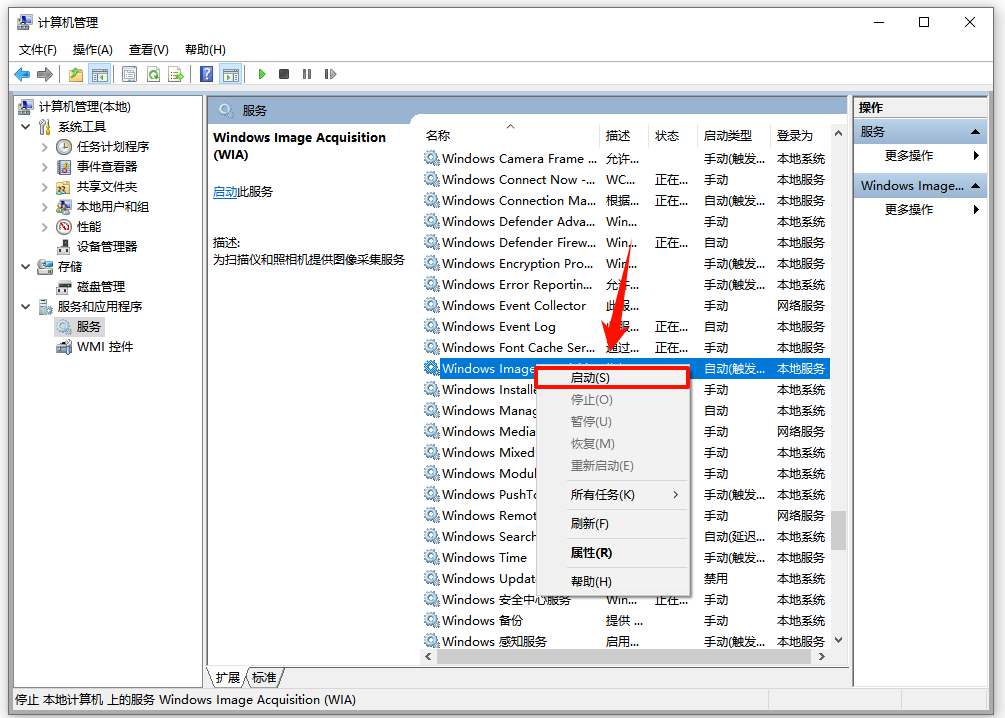This screenshot has height=718, width=1005.
Task: Open 所有任务(K) submenu
Action: pos(612,495)
